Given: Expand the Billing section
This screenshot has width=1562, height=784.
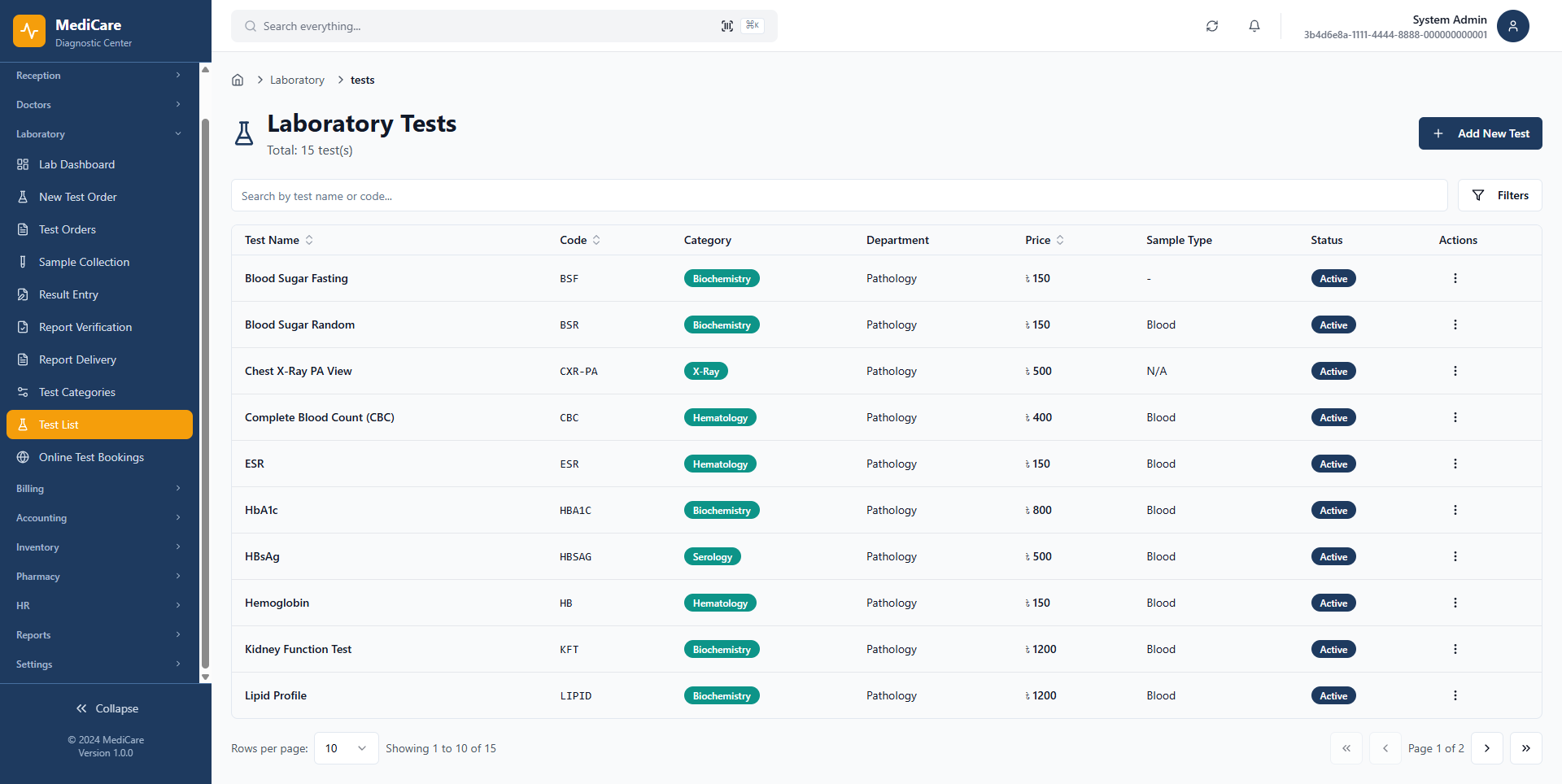Looking at the screenshot, I should (178, 488).
